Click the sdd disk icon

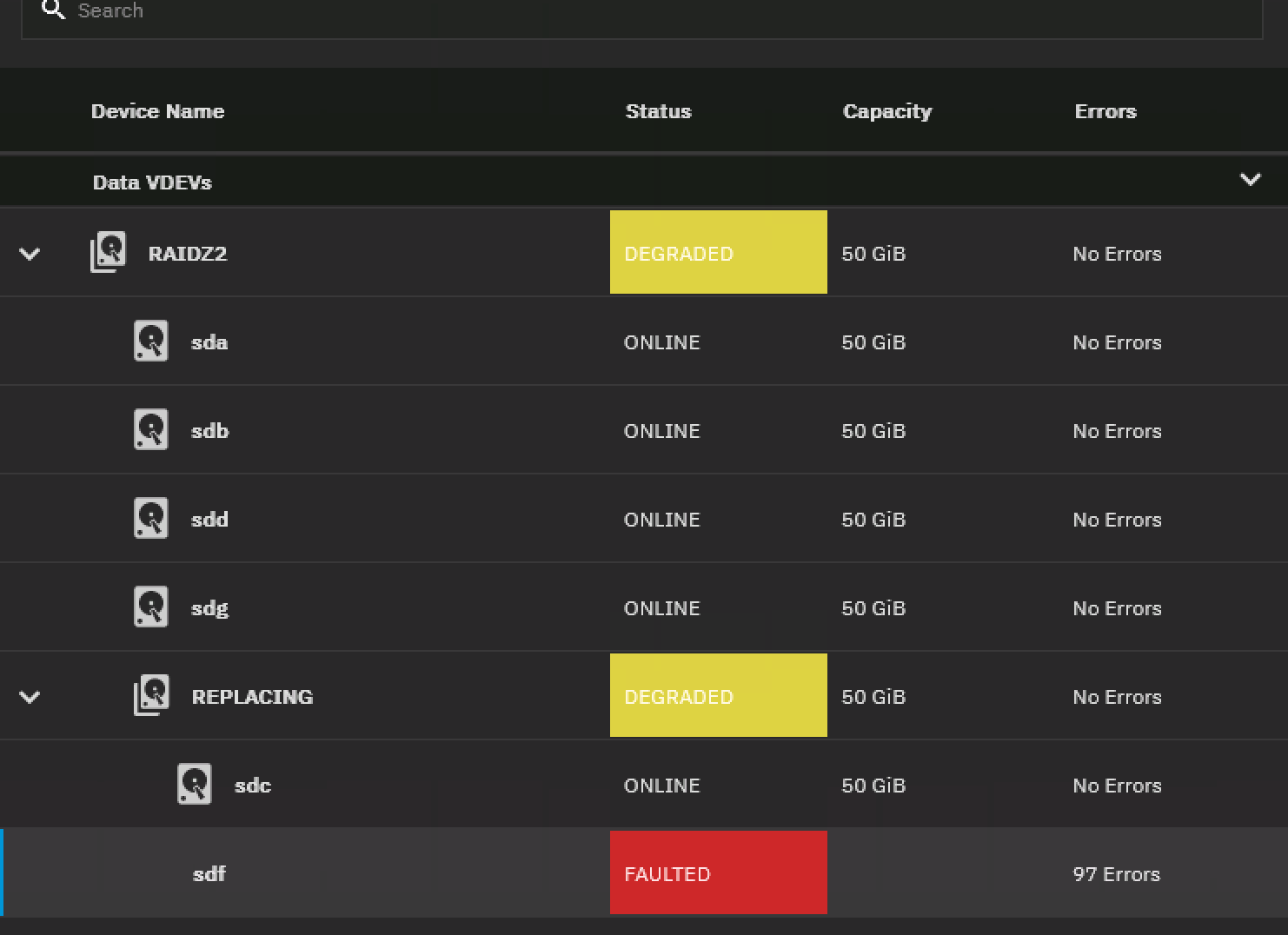coord(150,519)
